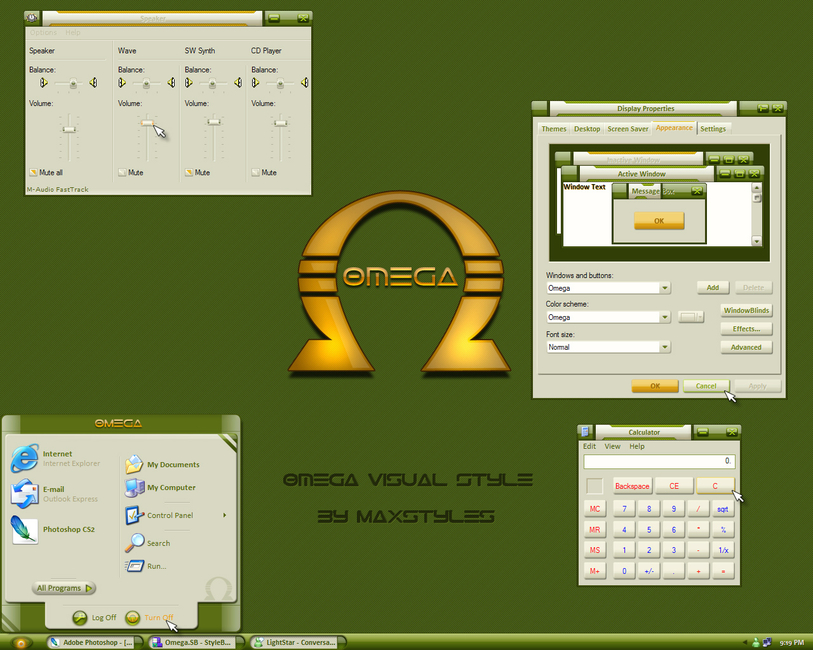This screenshot has height=650, width=813.
Task: Click the Internet Explorer icon in Start menu
Action: pyautogui.click(x=24, y=458)
